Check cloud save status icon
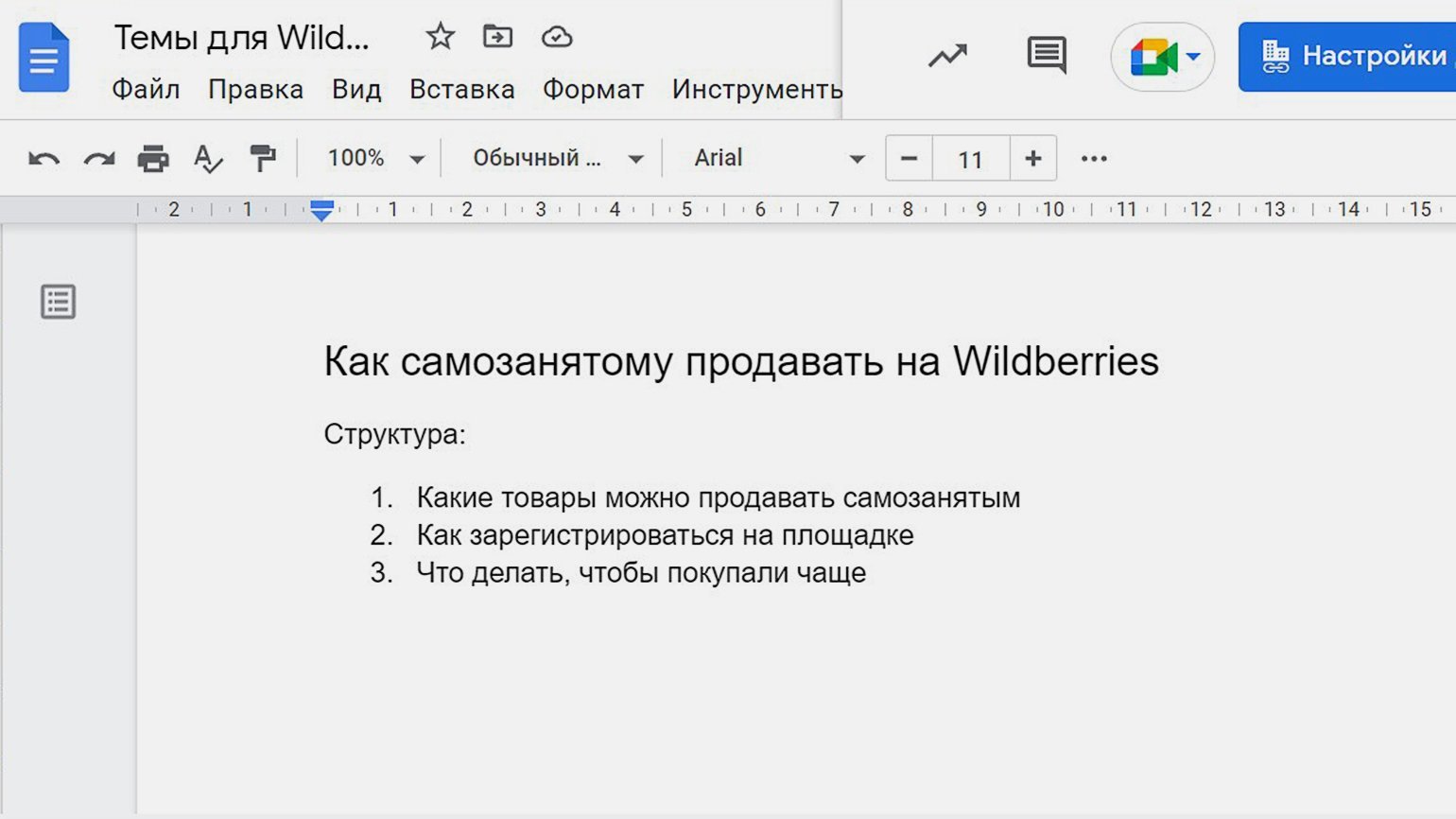 557,37
